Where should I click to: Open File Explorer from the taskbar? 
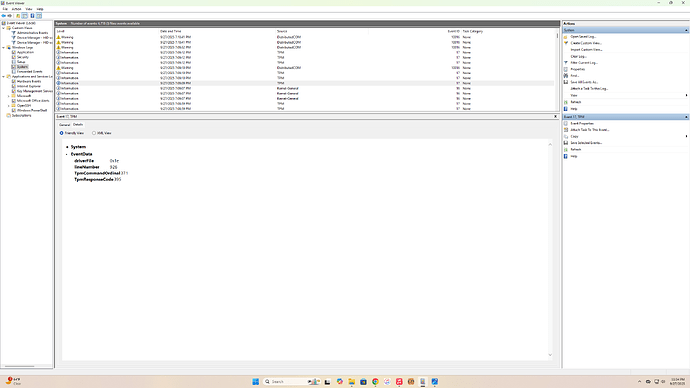coord(352,382)
